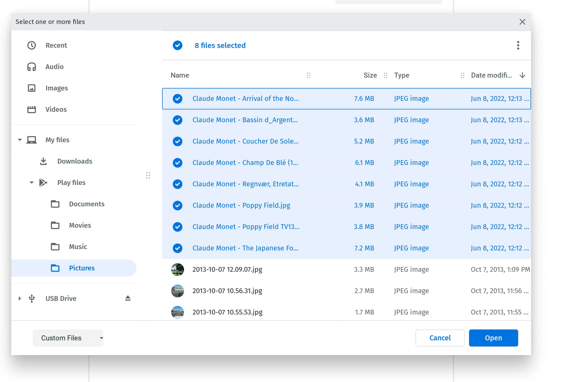Deselect all 8 selected files checkmark
The height and width of the screenshot is (382, 588).
coord(177,45)
